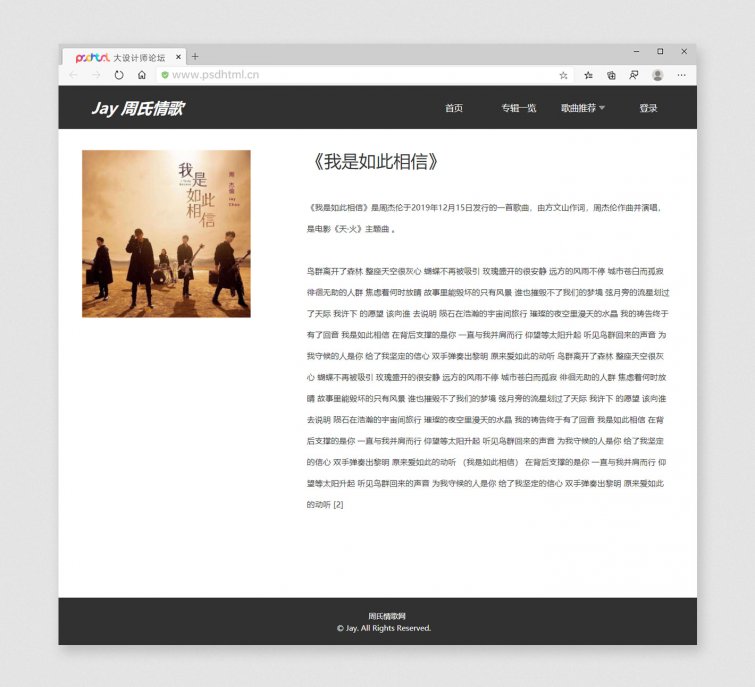Screen dimensions: 755x687
Task: Click the © Jay. All Rights Reserved. text
Action: tap(384, 628)
